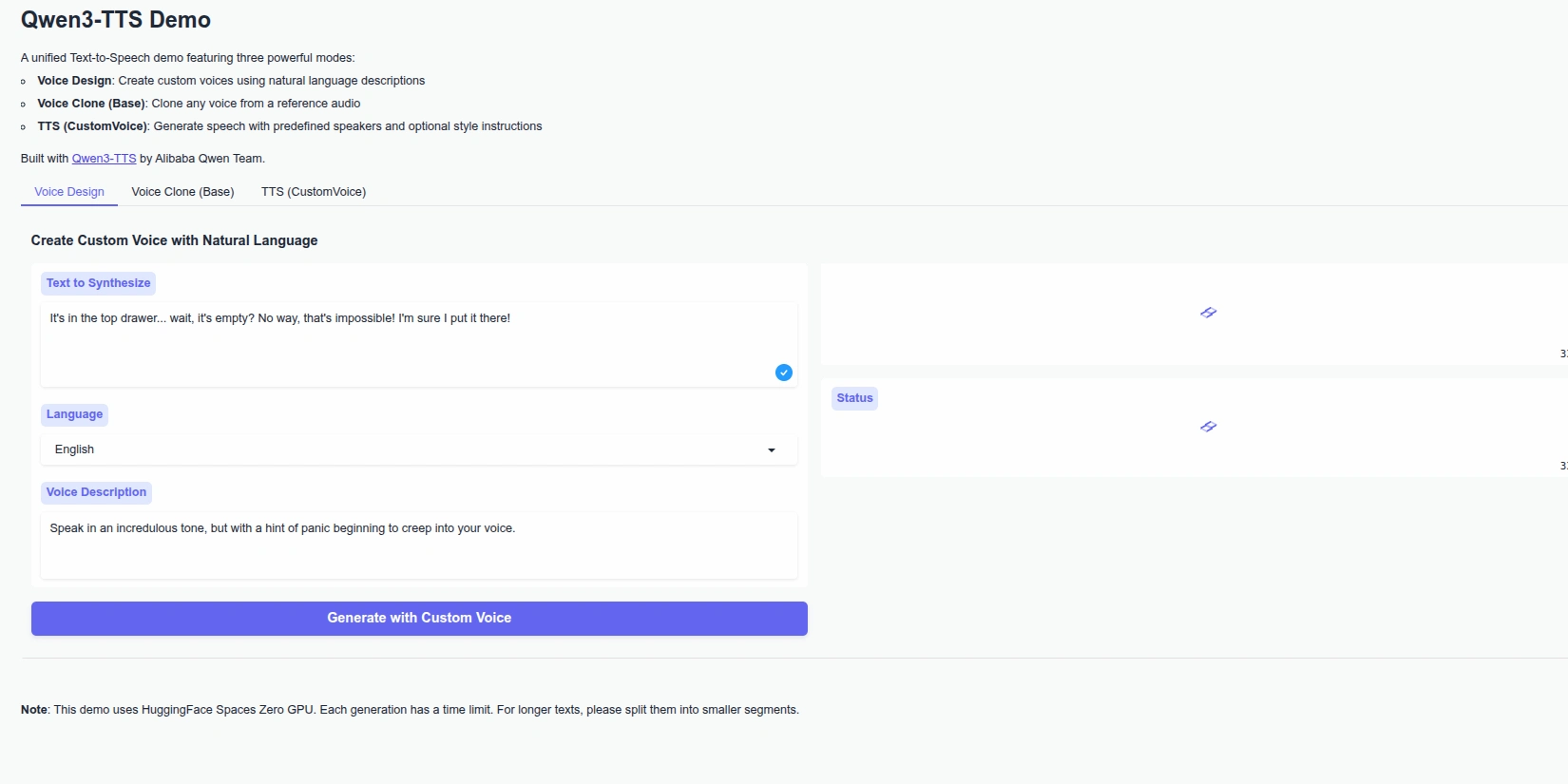Click the Text to Synthesize label

[x=98, y=283]
